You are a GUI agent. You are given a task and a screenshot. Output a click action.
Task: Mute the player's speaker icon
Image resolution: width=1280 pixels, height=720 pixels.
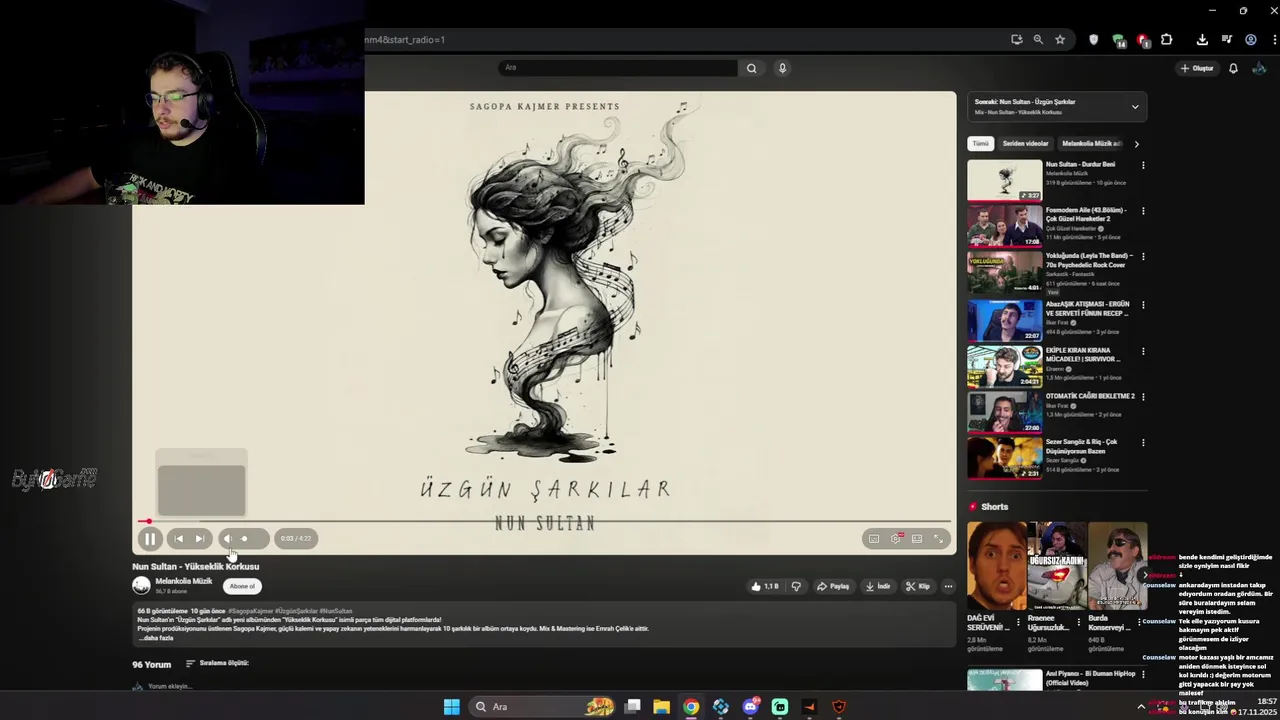[x=227, y=539]
